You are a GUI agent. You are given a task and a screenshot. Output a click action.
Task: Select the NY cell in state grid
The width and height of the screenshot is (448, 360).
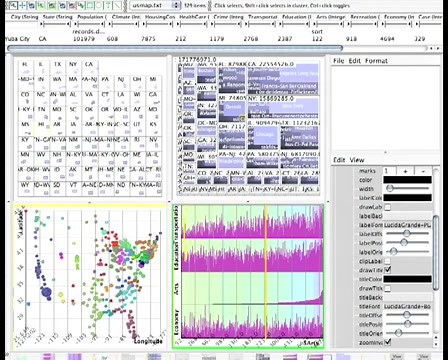pyautogui.click(x=73, y=68)
